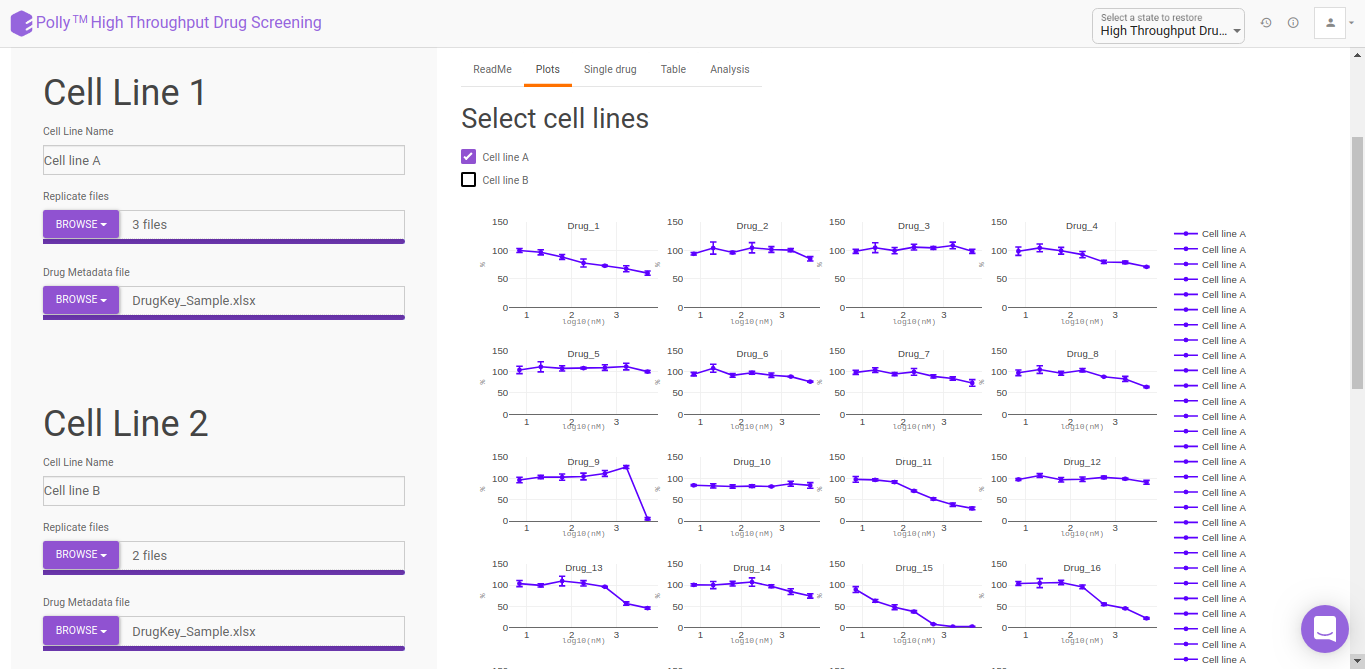This screenshot has width=1365, height=669.
Task: Switch to the Analysis tab
Action: pos(730,69)
